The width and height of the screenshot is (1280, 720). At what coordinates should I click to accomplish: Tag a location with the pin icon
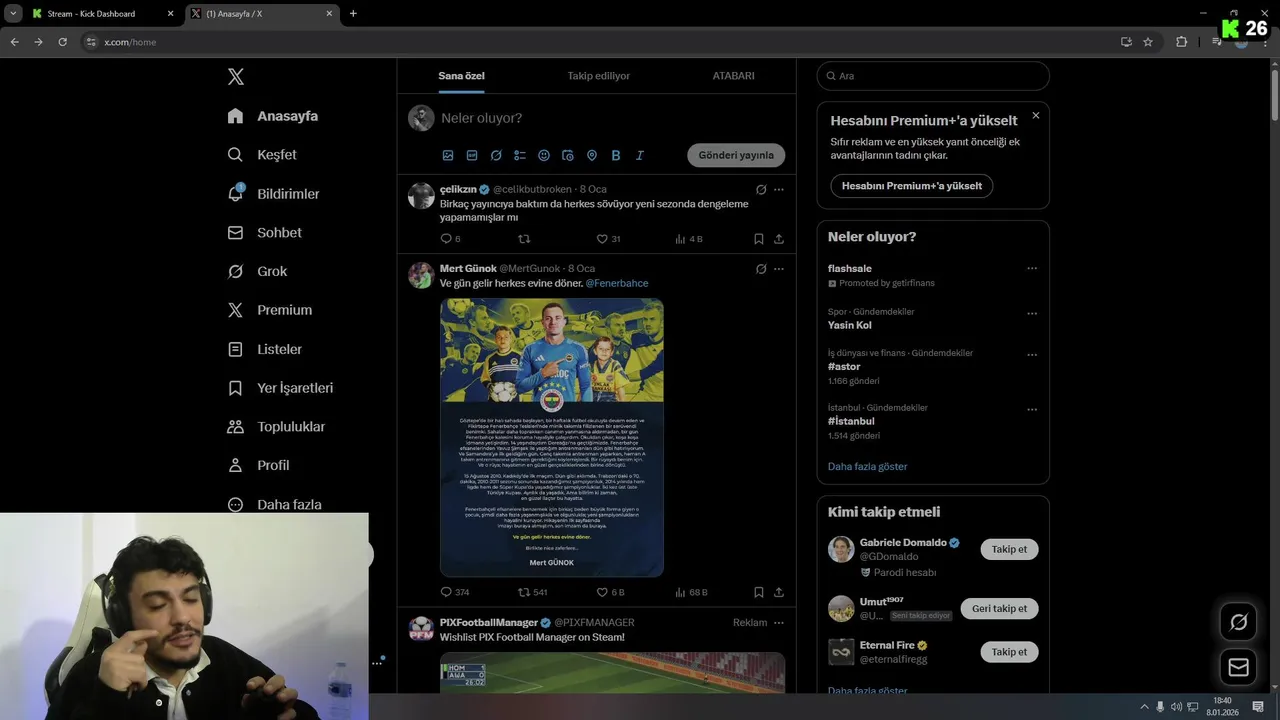[592, 156]
